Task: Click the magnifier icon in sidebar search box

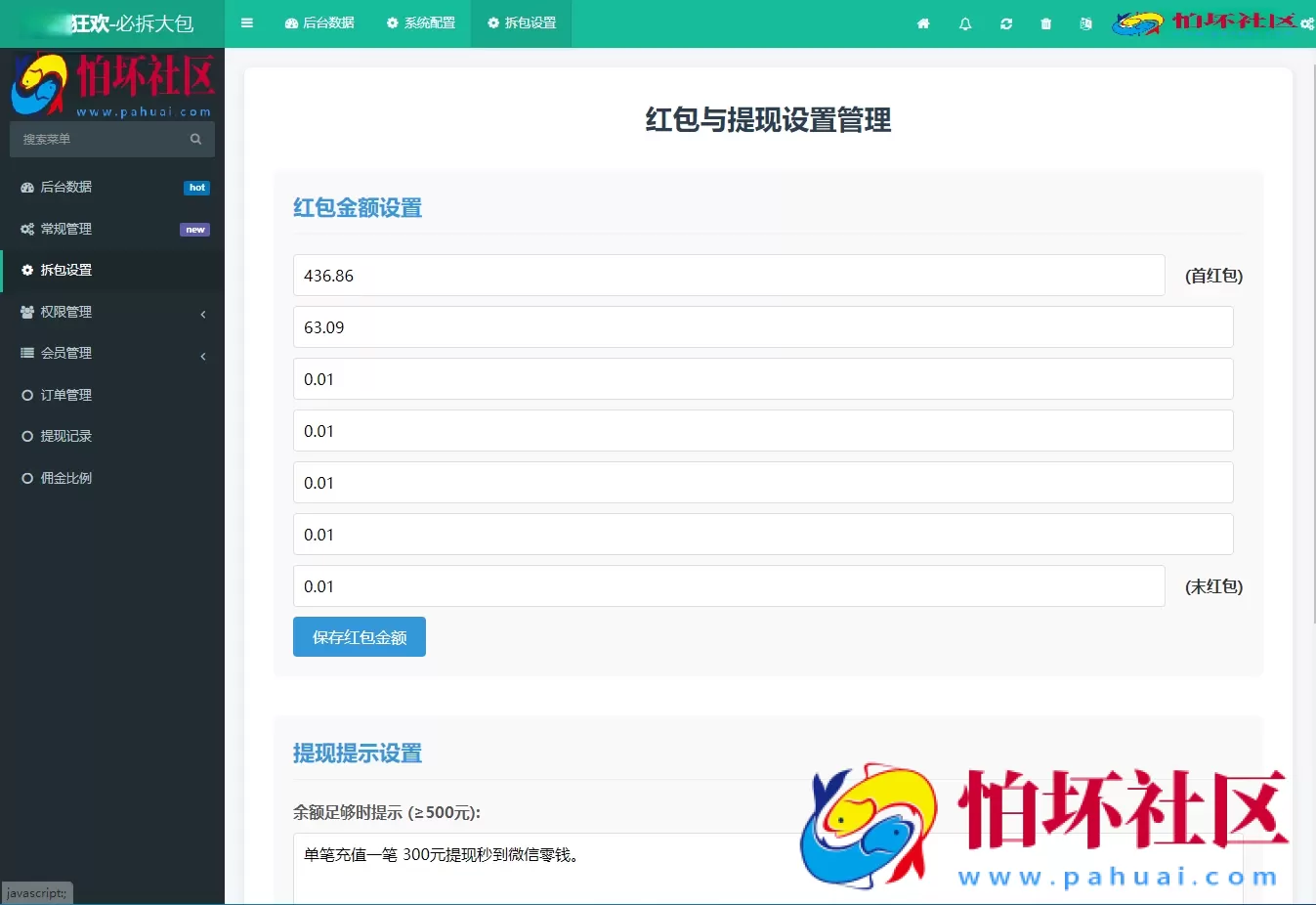Action: click(194, 139)
